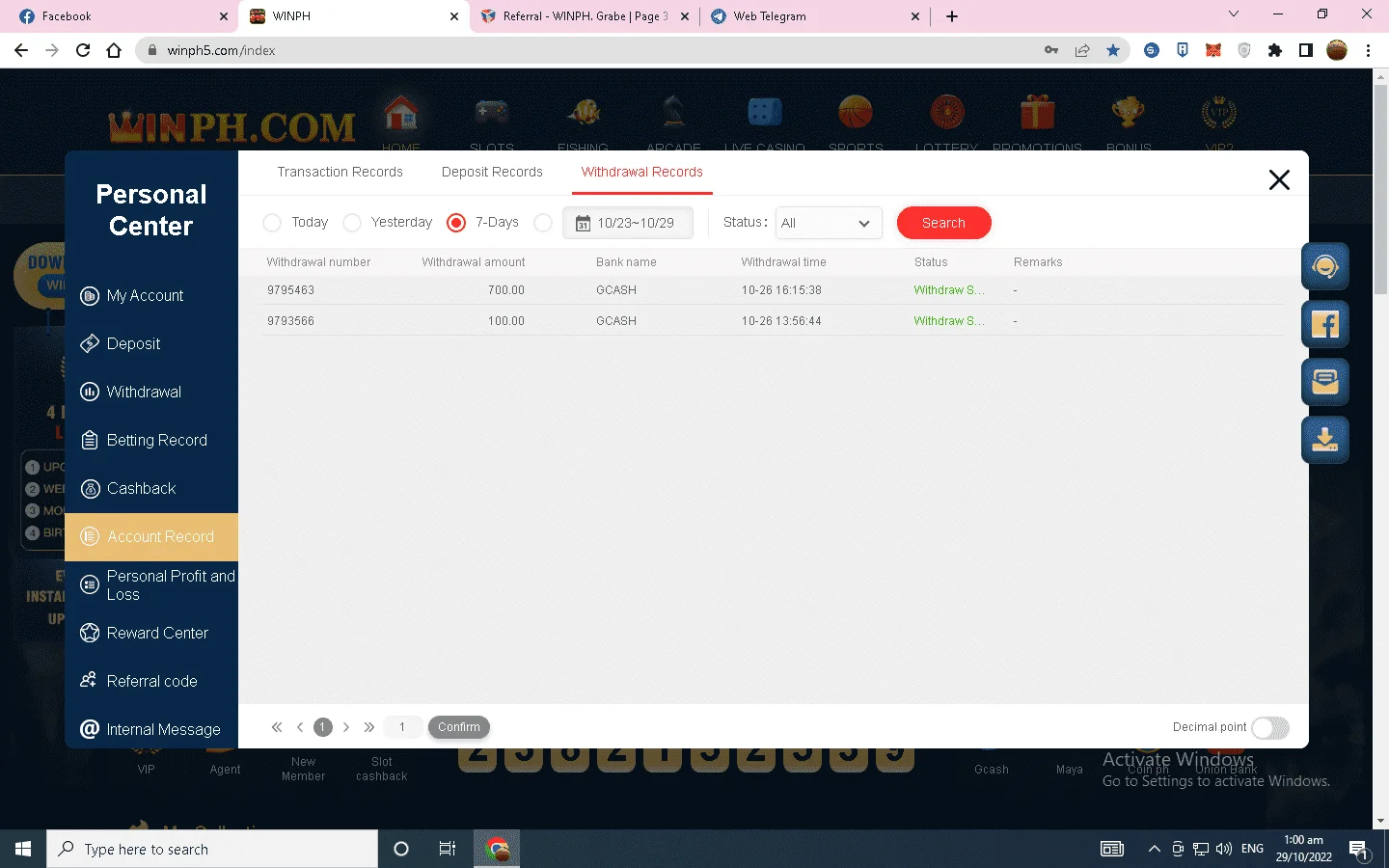Screen dimensions: 1389x868
Task: Go to first page of records
Action: (277, 727)
